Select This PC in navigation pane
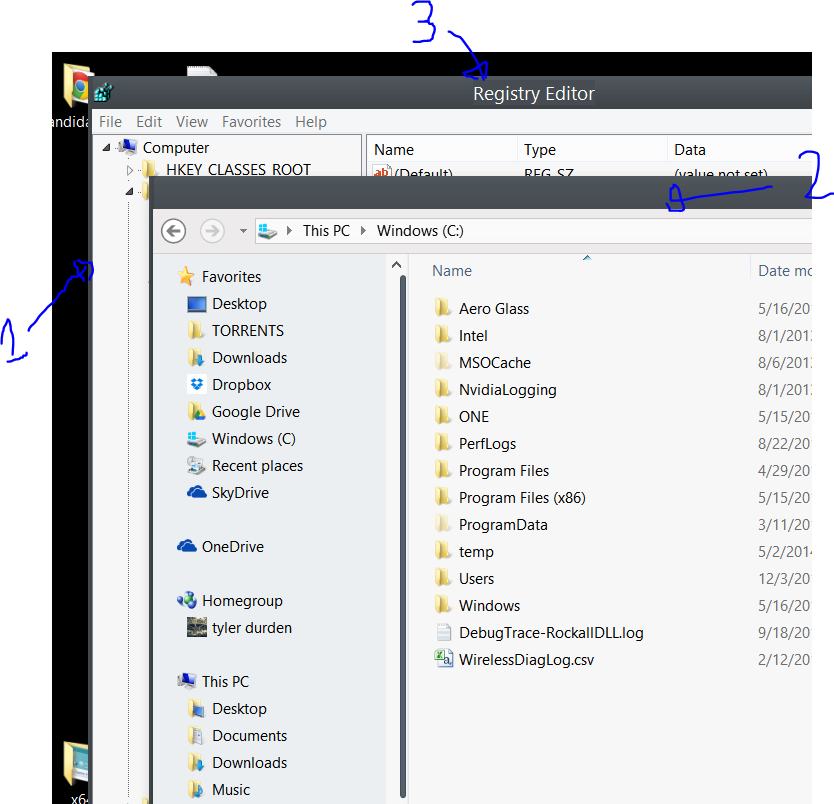Screen dimensions: 834x804 click(224, 682)
